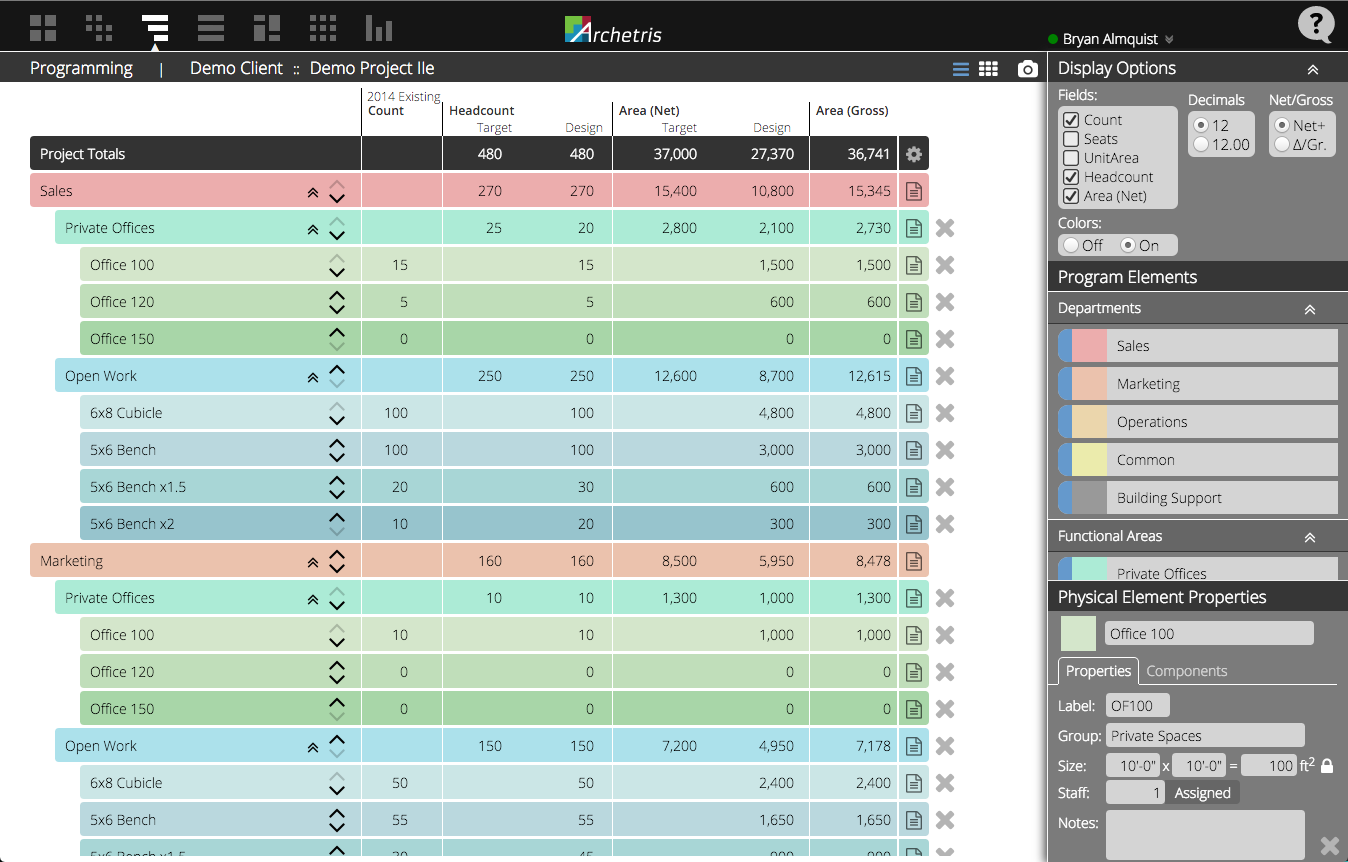Click inside the Notes text field

pyautogui.click(x=1205, y=832)
